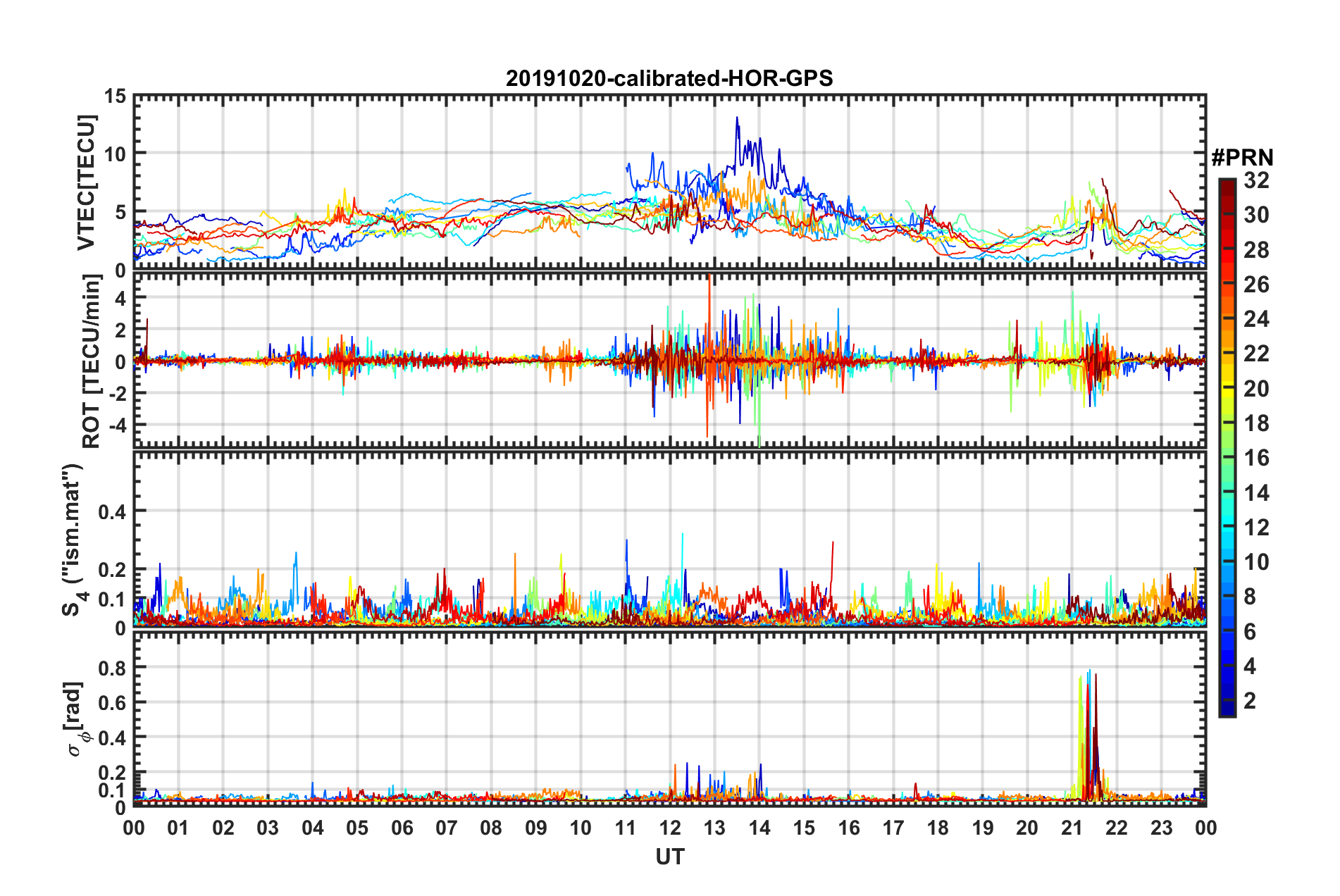Select colorbar tick label 28
The width and height of the screenshot is (1340, 896).
[1256, 250]
